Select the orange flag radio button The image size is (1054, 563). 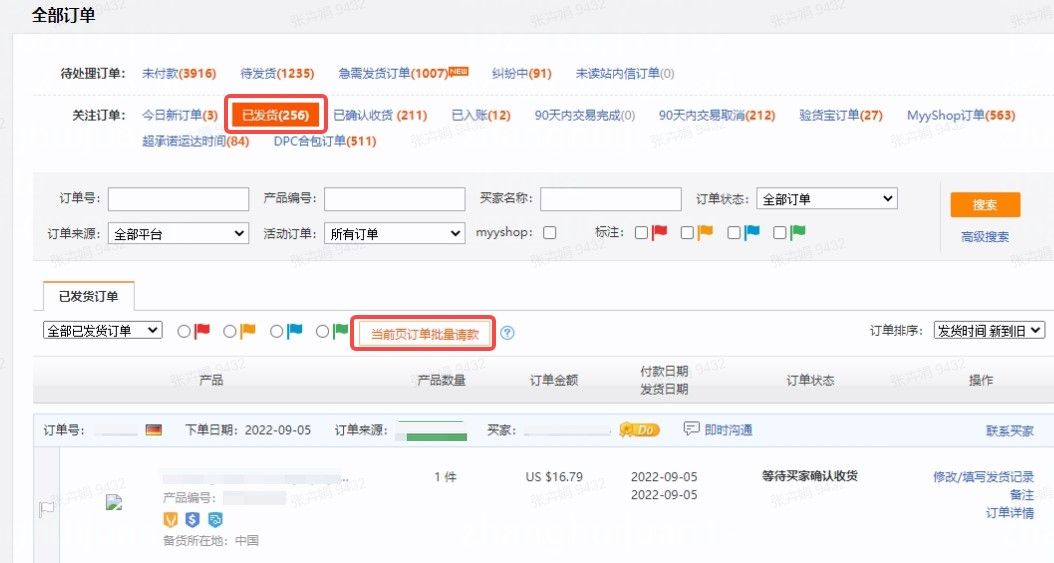pyautogui.click(x=230, y=331)
